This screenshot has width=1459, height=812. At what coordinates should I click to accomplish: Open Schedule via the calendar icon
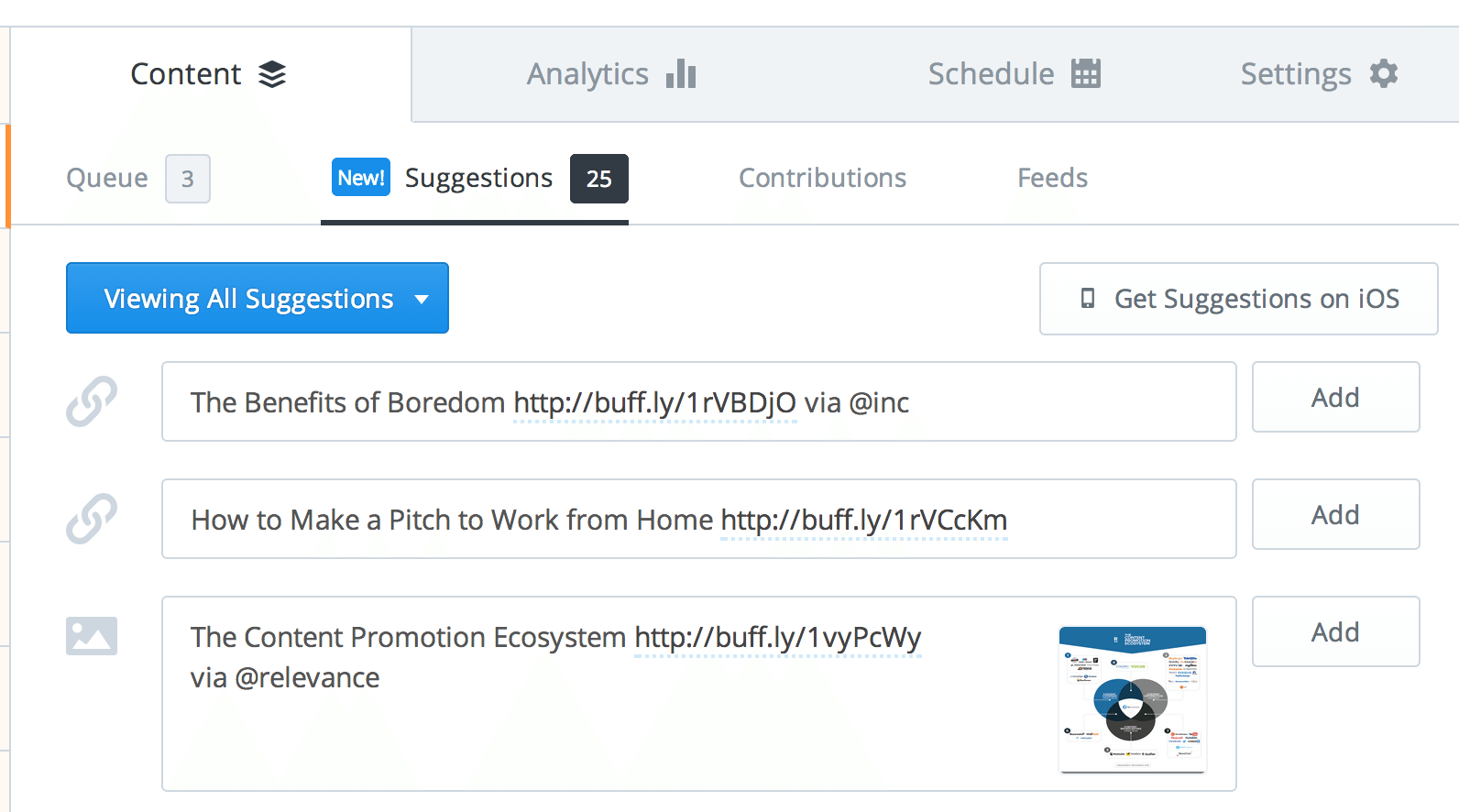point(1085,73)
